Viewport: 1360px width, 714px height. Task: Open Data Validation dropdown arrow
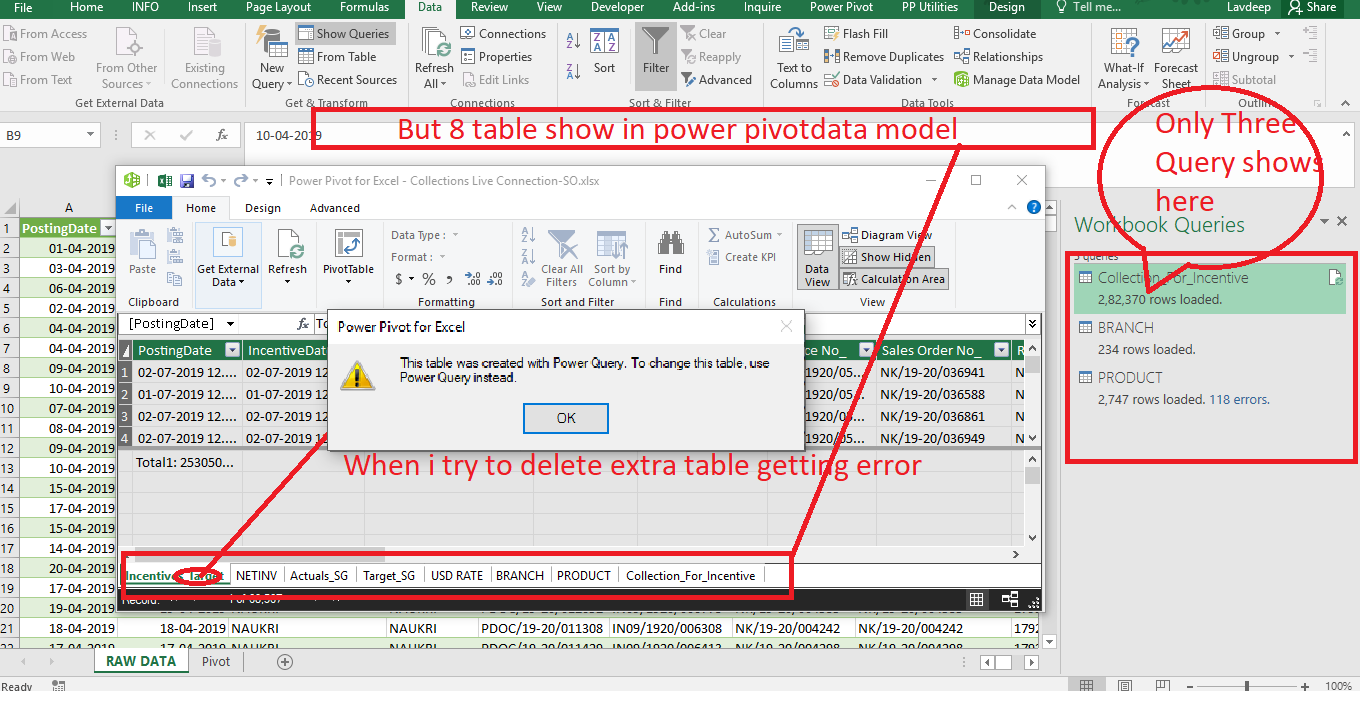coord(935,80)
